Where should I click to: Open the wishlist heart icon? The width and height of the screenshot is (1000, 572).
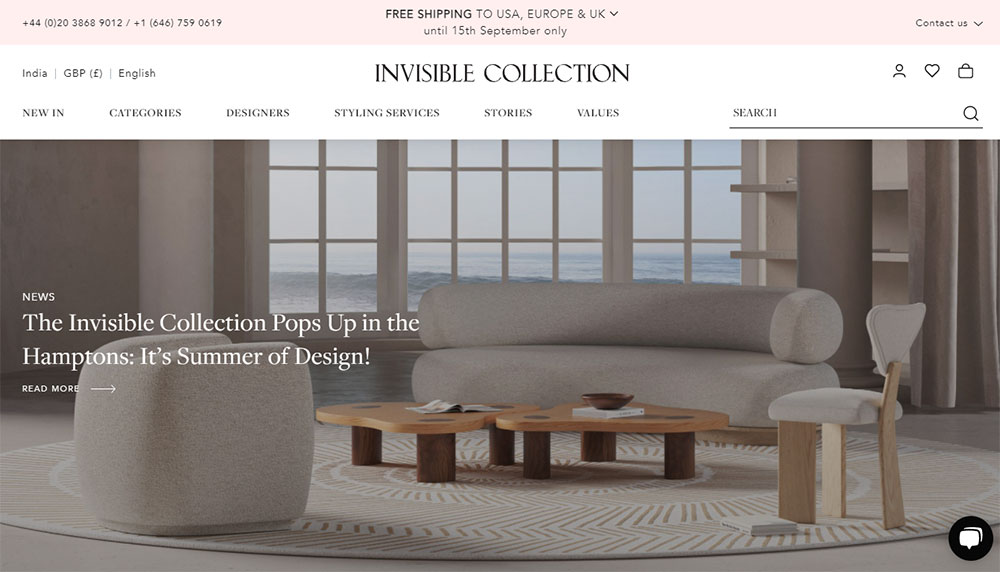(x=932, y=71)
